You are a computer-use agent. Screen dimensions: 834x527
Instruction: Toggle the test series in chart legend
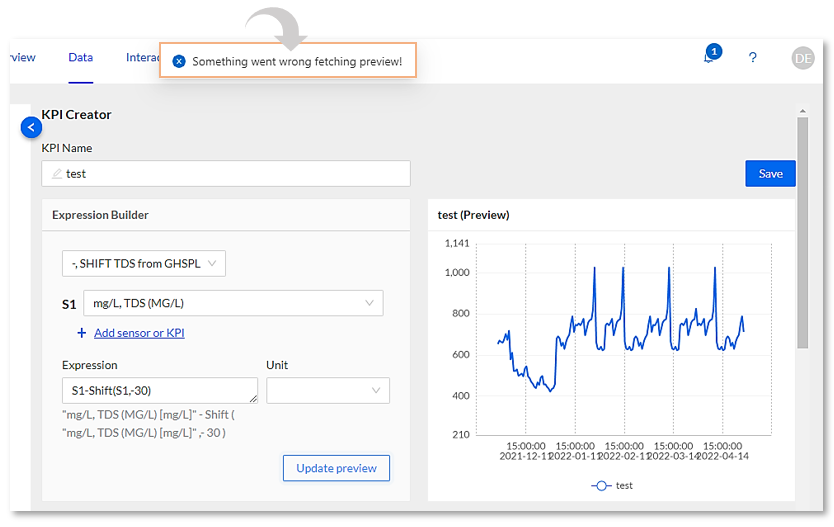[612, 485]
